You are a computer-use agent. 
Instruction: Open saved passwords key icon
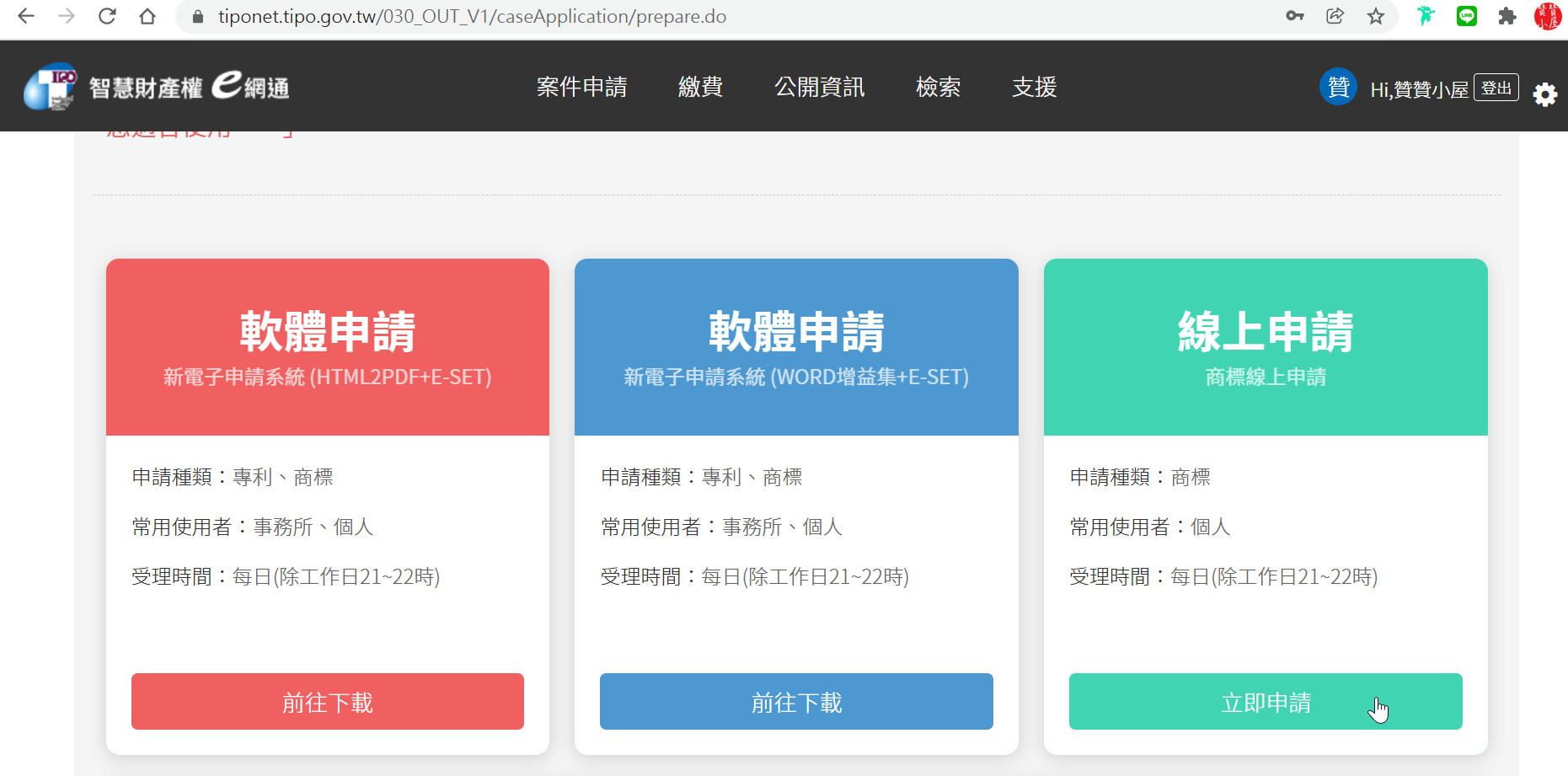tap(1295, 16)
